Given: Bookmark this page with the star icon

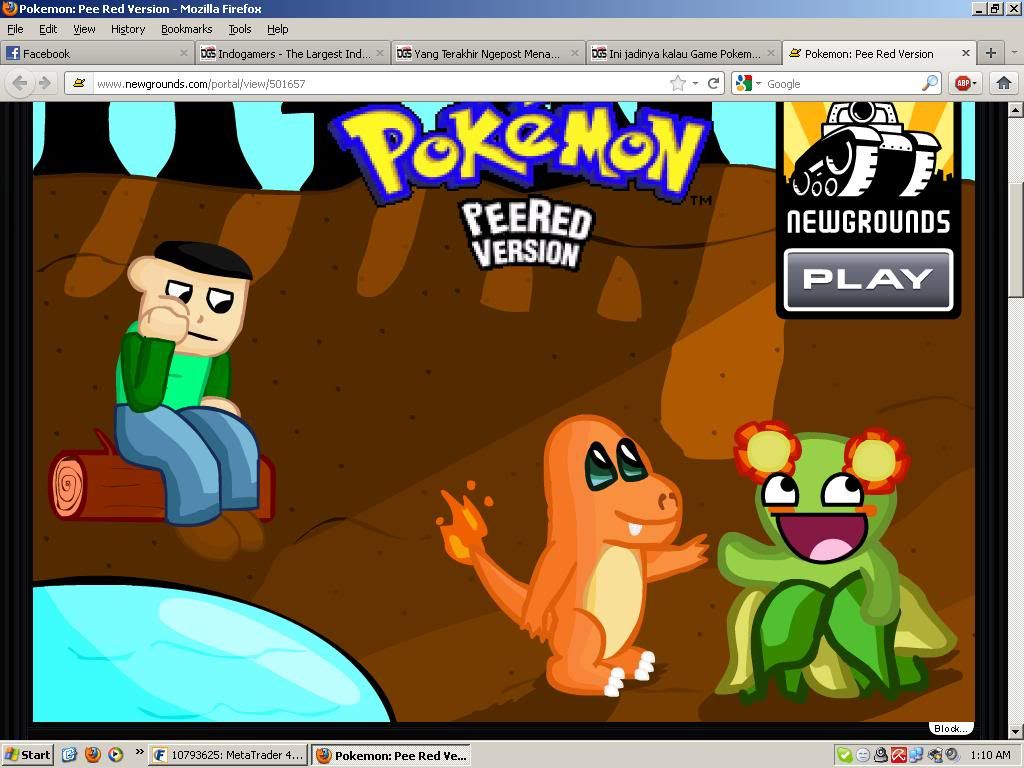Looking at the screenshot, I should (x=678, y=84).
